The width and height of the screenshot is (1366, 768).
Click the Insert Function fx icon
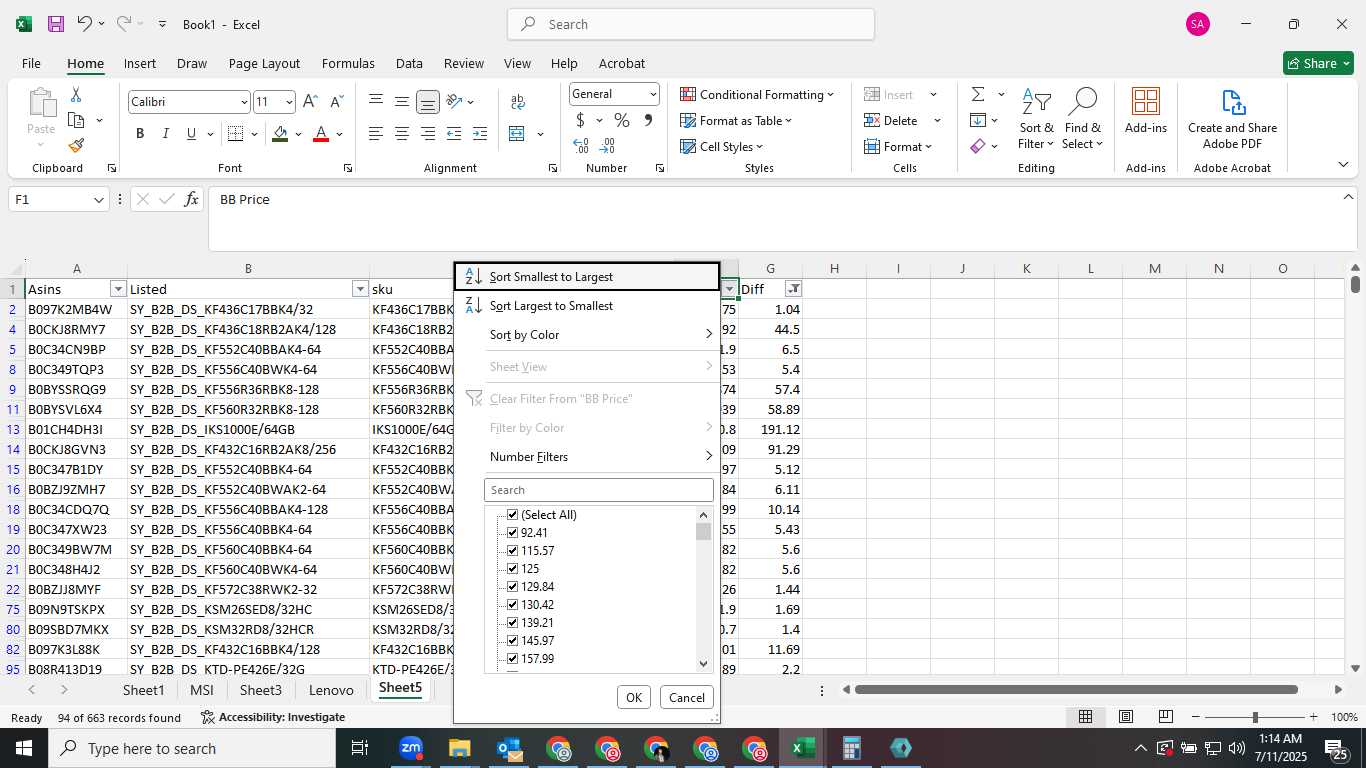pos(192,199)
